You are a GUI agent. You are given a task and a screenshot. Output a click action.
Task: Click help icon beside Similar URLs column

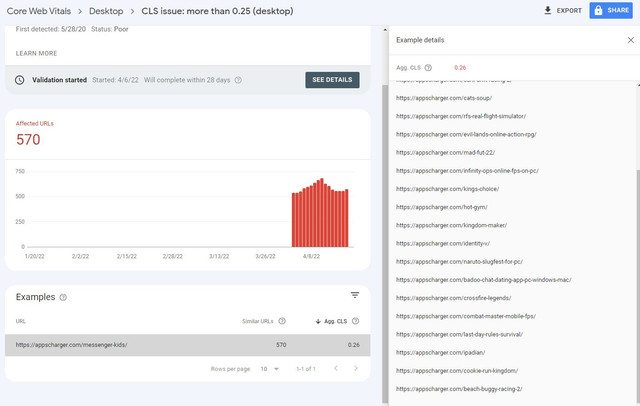282,321
